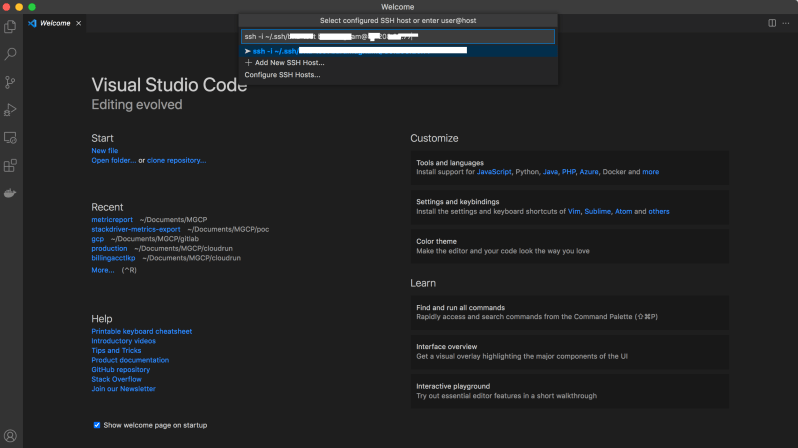Click the Settings and keybindings heading

click(458, 202)
